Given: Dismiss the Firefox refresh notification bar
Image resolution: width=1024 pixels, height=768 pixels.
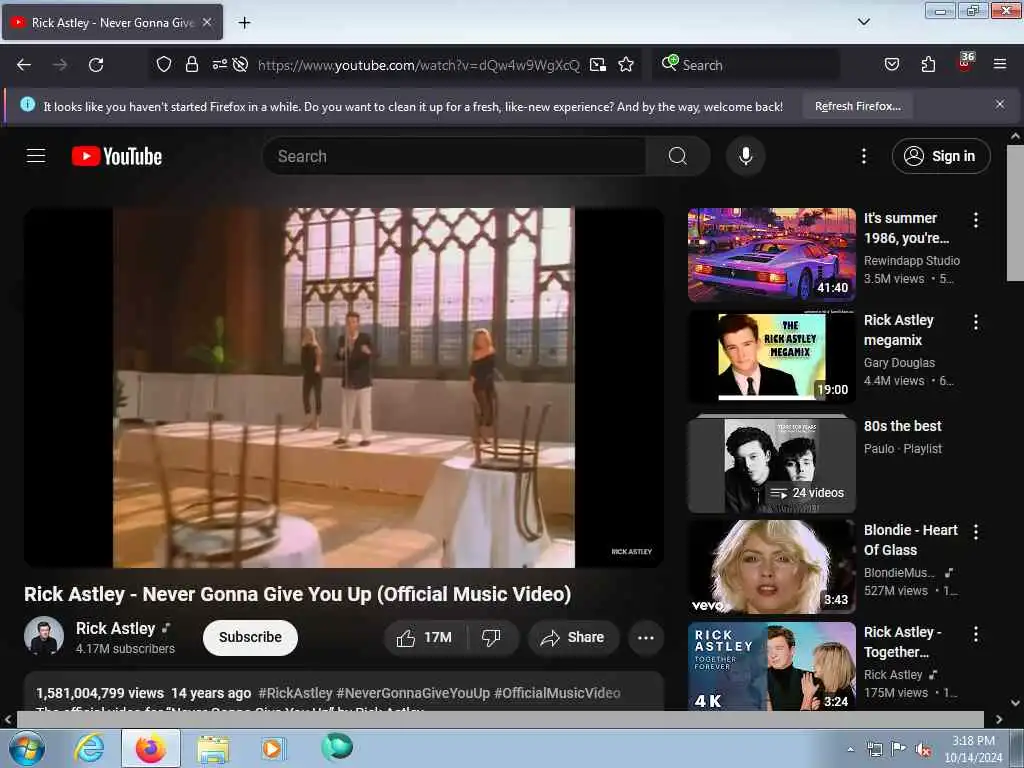Looking at the screenshot, I should (1000, 104).
